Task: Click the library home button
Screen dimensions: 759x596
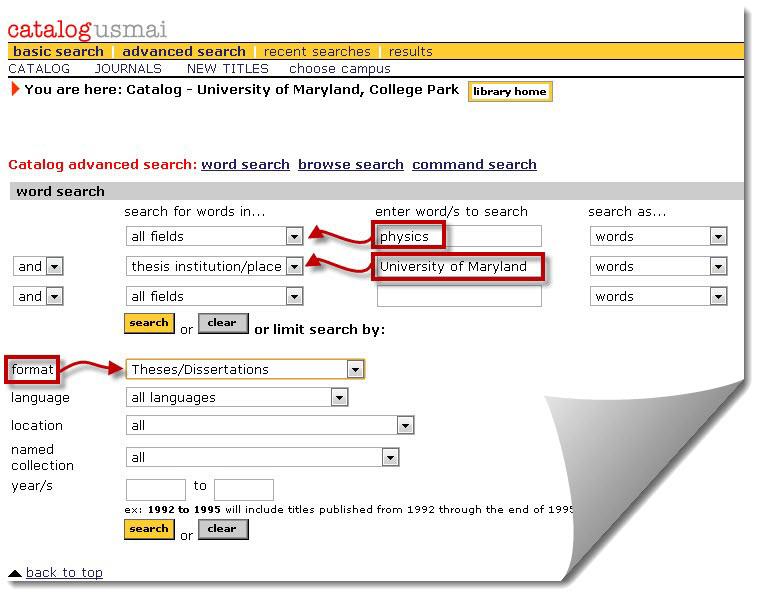Action: (x=510, y=92)
